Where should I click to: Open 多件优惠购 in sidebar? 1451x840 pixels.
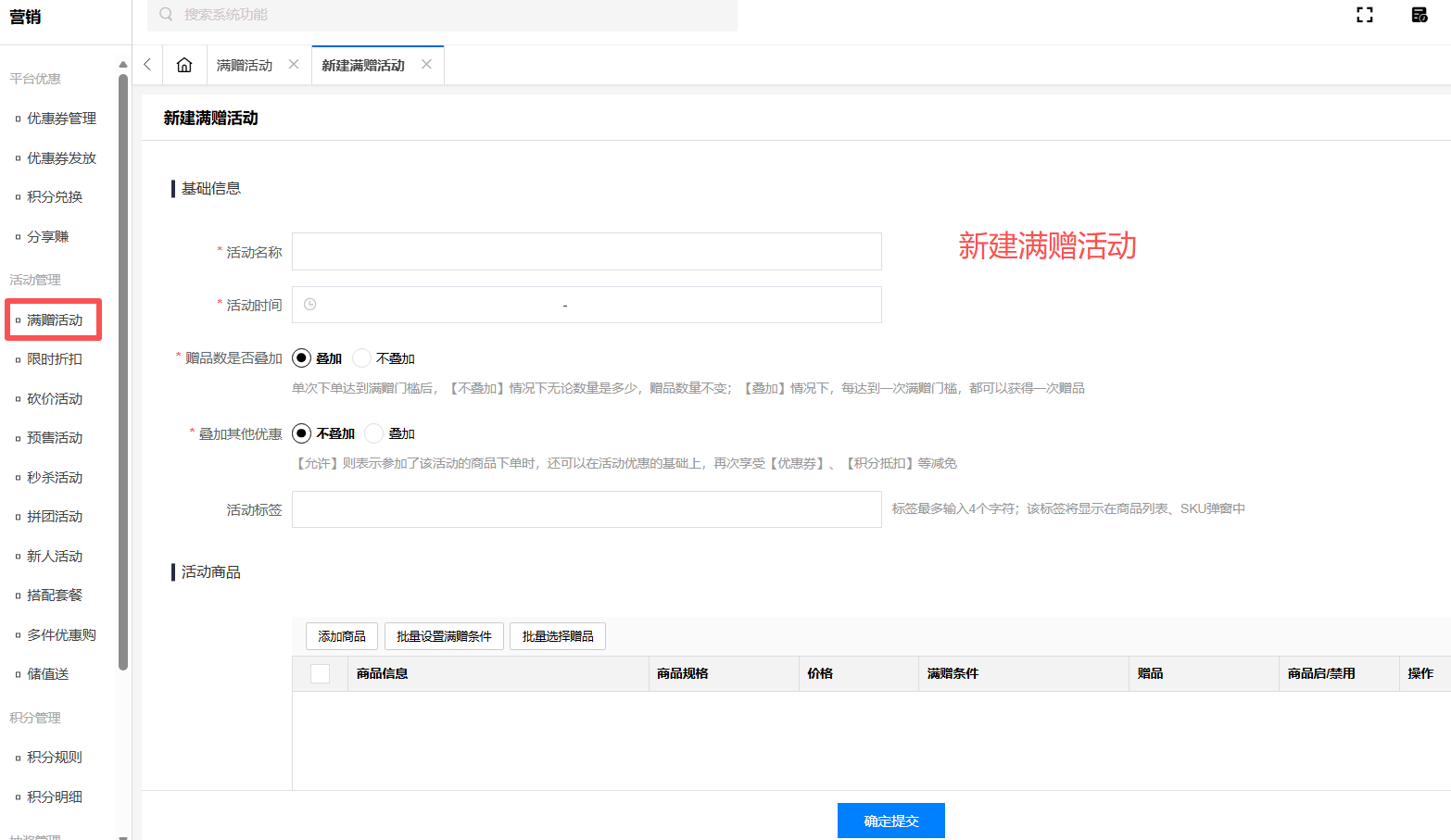click(x=61, y=634)
